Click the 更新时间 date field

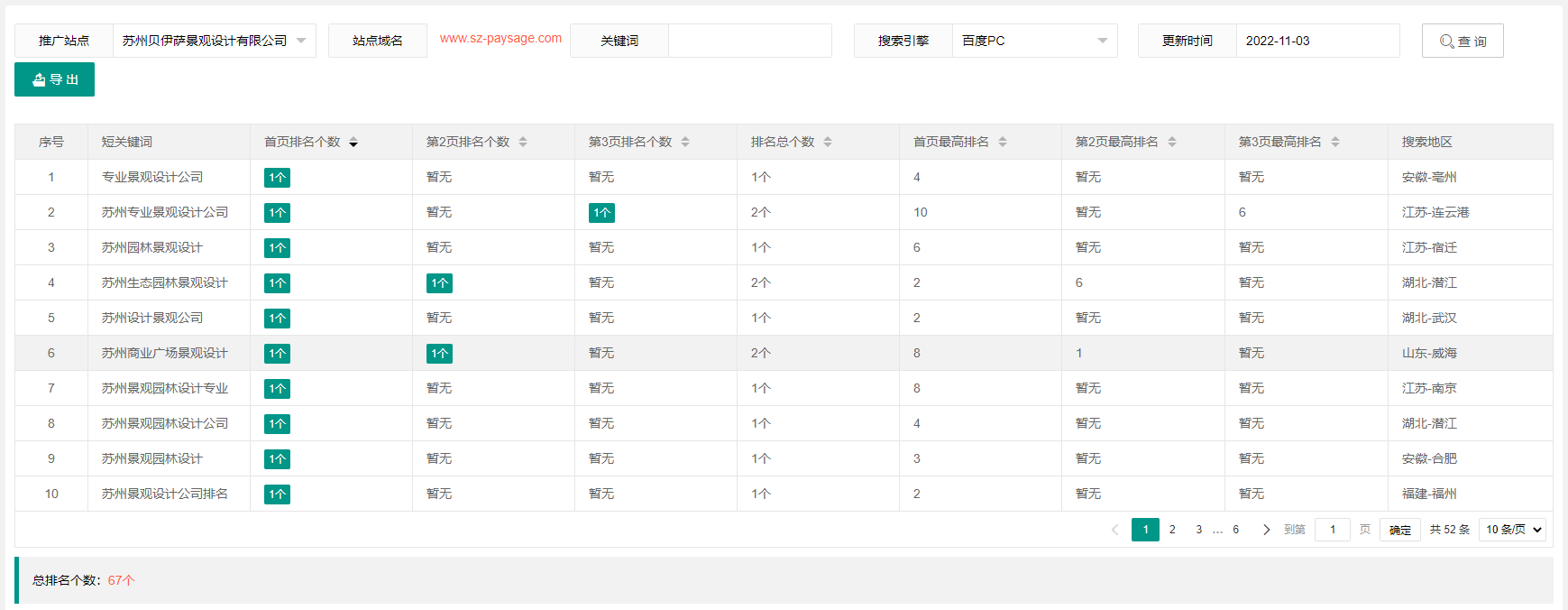[x=1317, y=41]
